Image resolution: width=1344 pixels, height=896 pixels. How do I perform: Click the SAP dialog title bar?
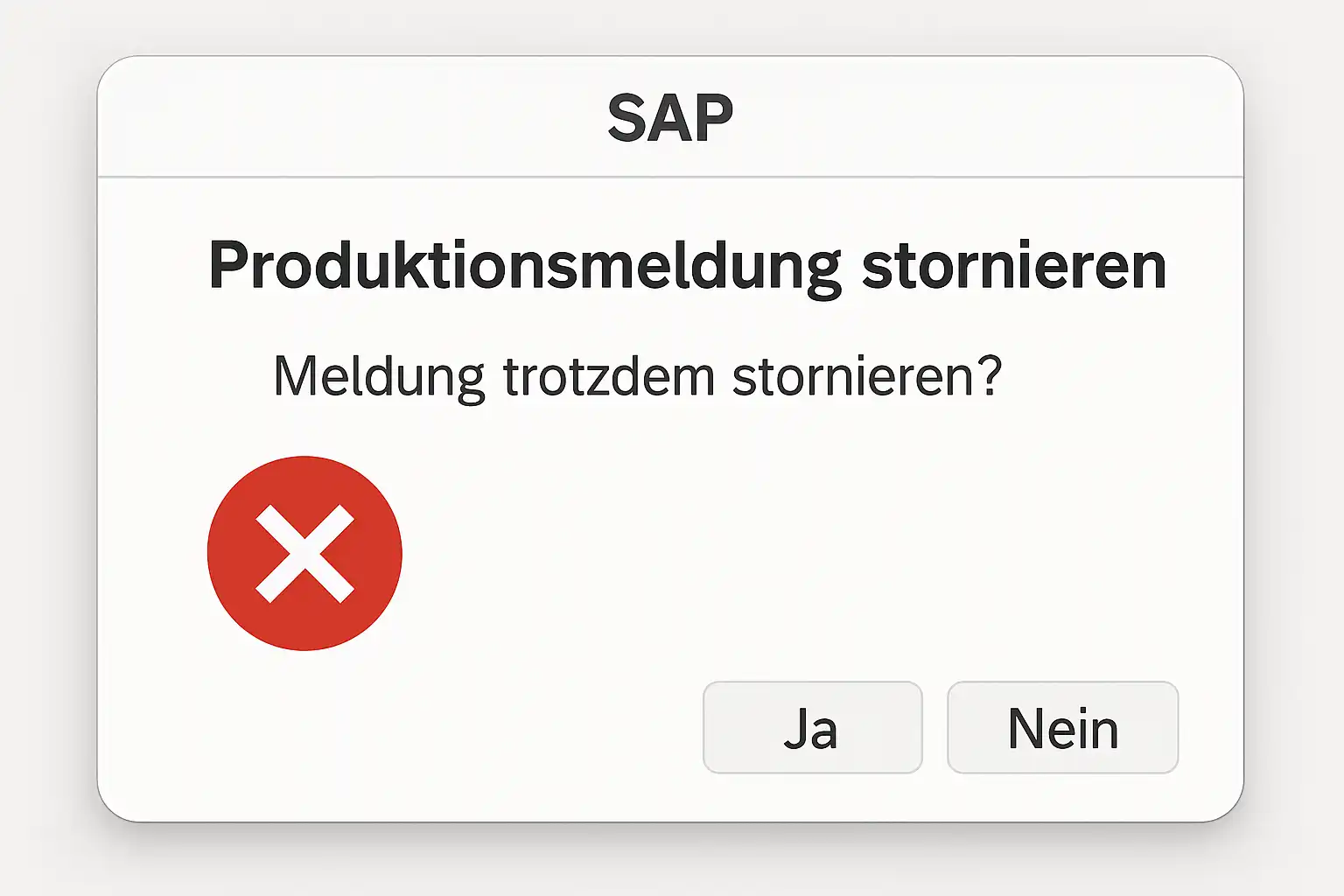coord(670,118)
